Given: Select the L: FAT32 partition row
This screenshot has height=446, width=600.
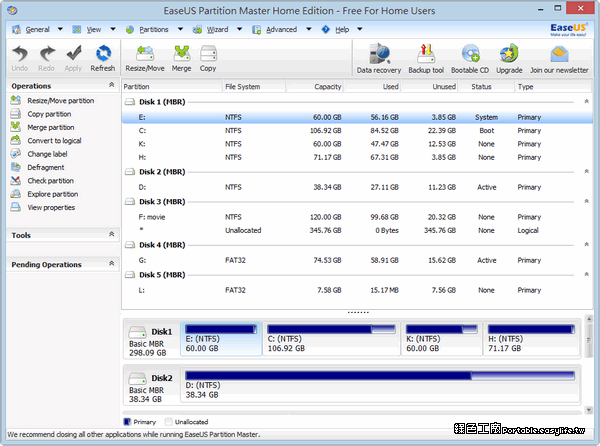Looking at the screenshot, I should click(357, 290).
